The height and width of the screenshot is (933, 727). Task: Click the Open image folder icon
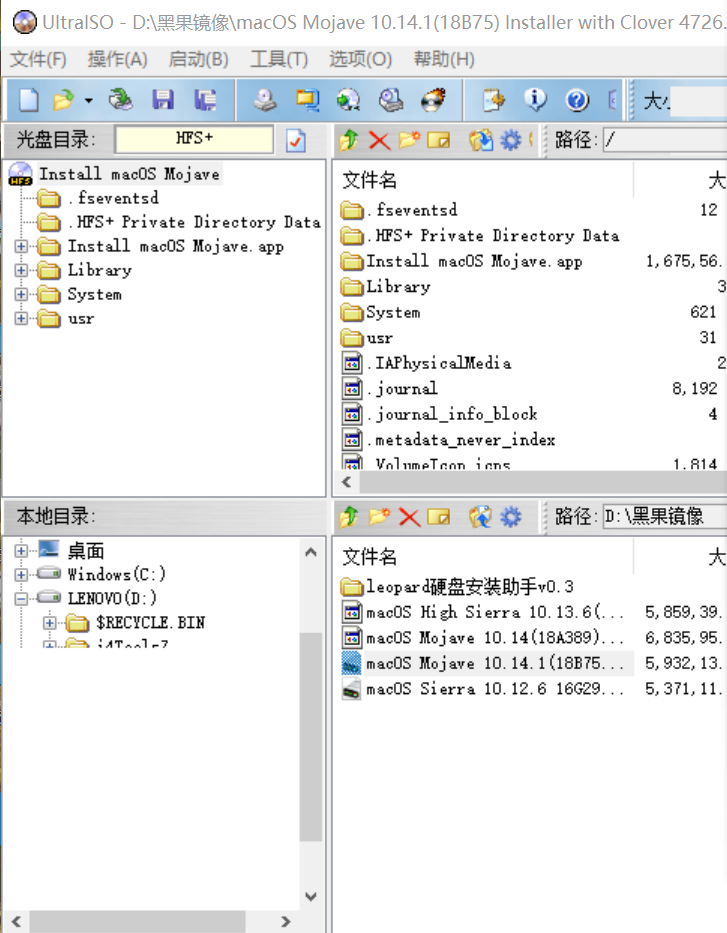click(63, 100)
